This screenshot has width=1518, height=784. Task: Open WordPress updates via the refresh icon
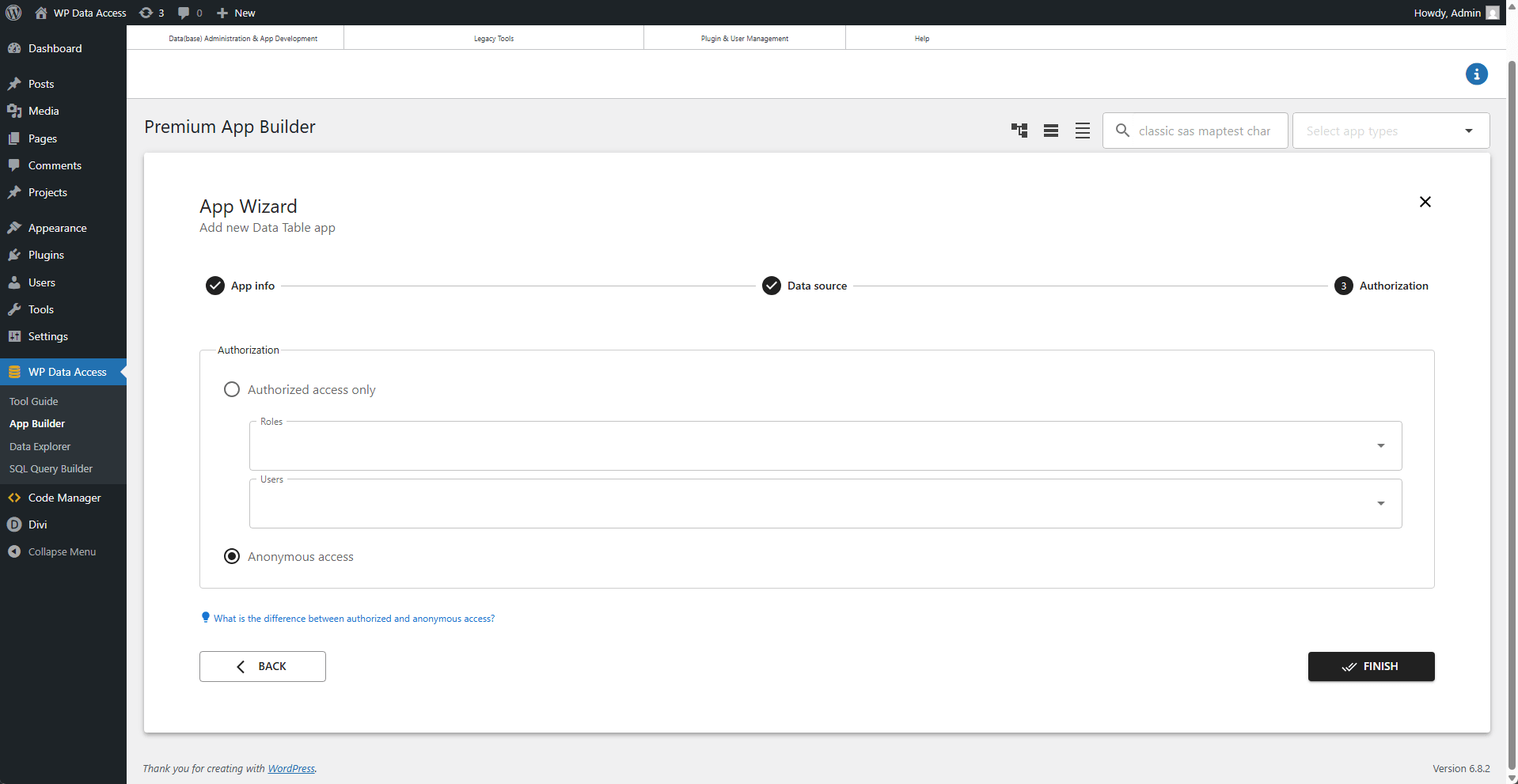tap(147, 13)
